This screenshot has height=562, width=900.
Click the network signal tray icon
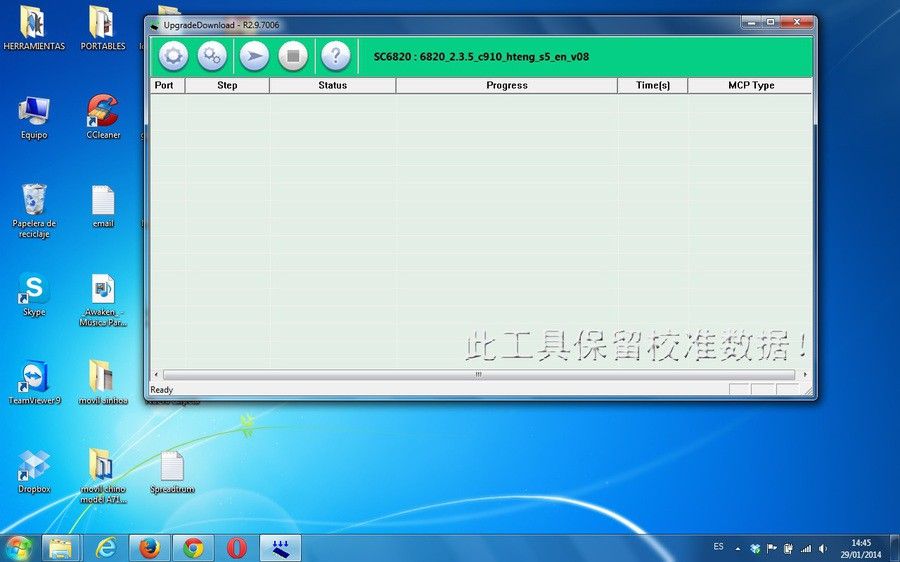pyautogui.click(x=806, y=549)
